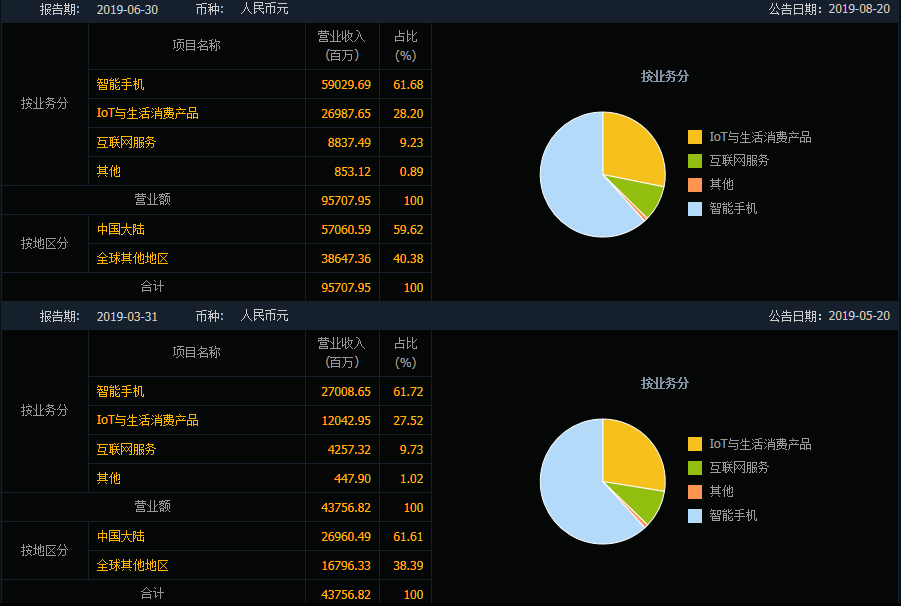Click percentage value 61.68
This screenshot has height=606, width=901.
click(408, 84)
